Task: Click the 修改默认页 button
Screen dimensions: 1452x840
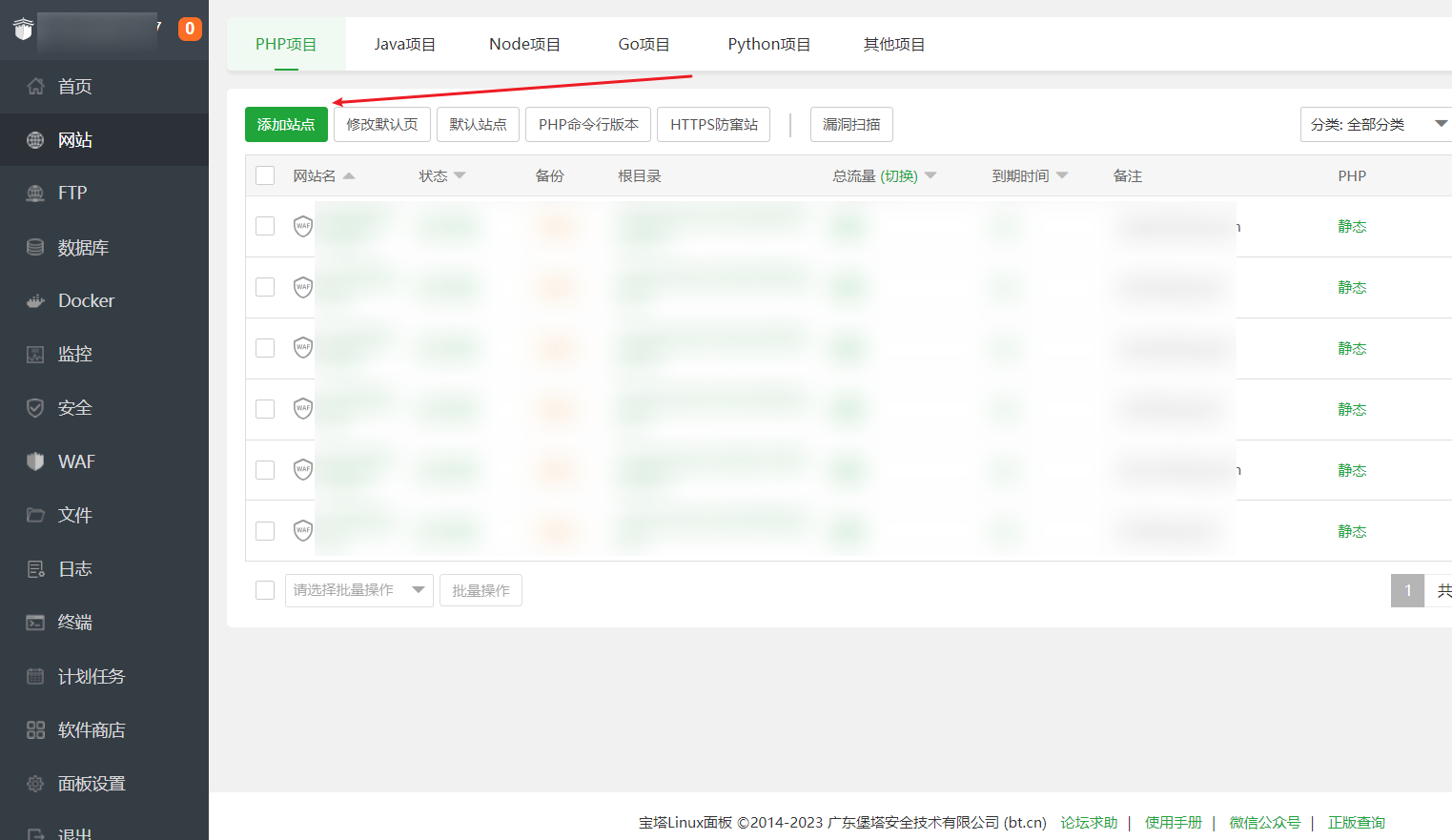Action: coord(382,125)
